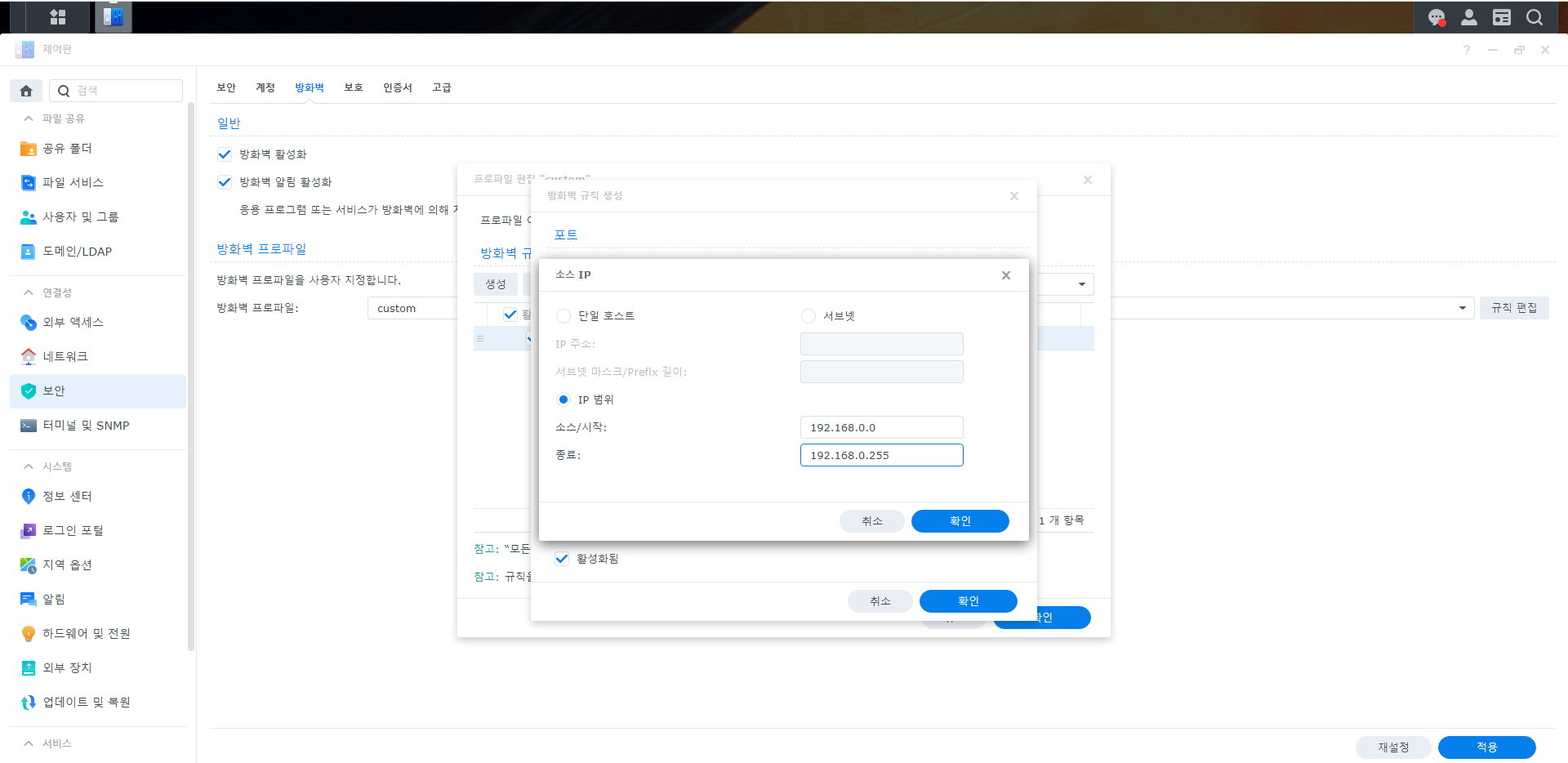Switch to 고급 tab
This screenshot has width=1568, height=763.
point(442,88)
